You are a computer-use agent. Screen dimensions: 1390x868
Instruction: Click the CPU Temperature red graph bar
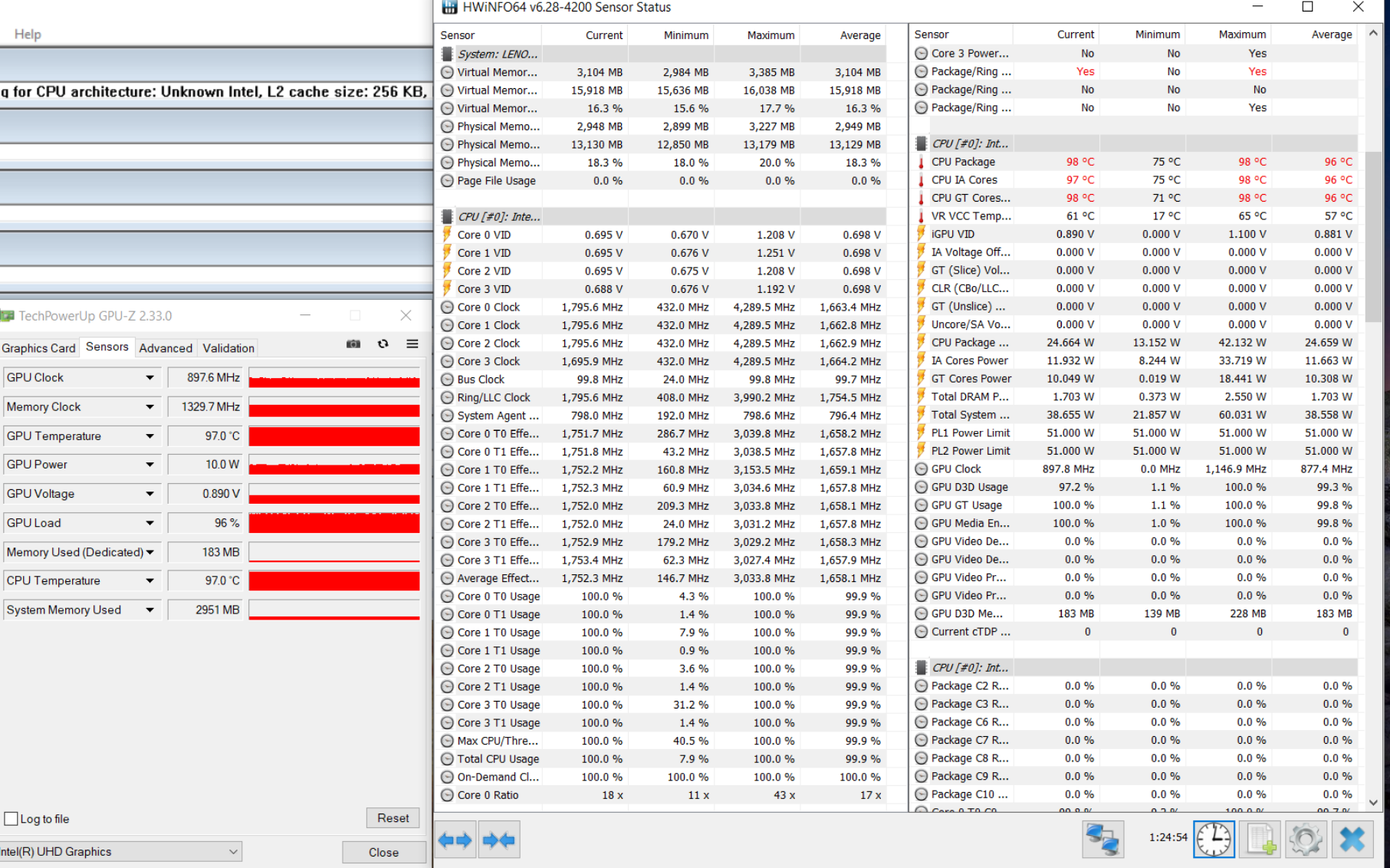pyautogui.click(x=334, y=581)
